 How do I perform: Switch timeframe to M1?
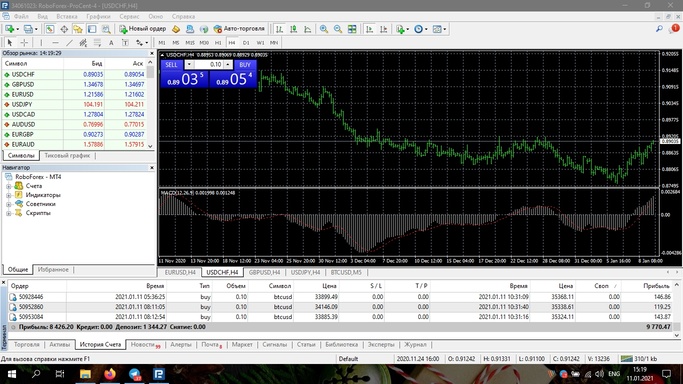[162, 43]
